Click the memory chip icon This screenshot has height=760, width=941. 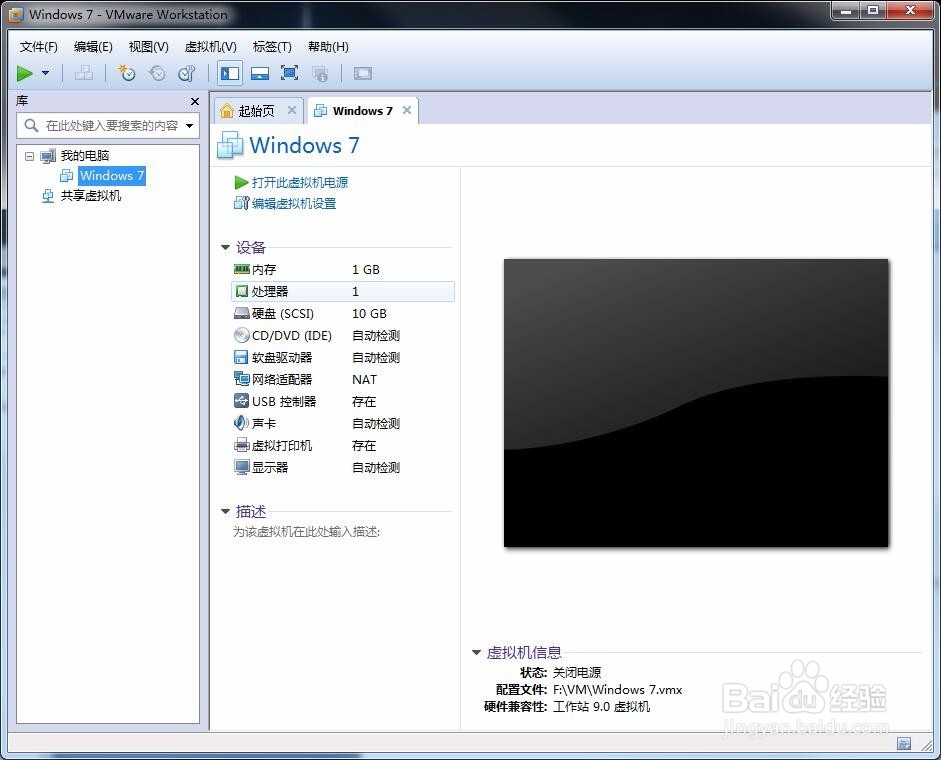tap(241, 269)
